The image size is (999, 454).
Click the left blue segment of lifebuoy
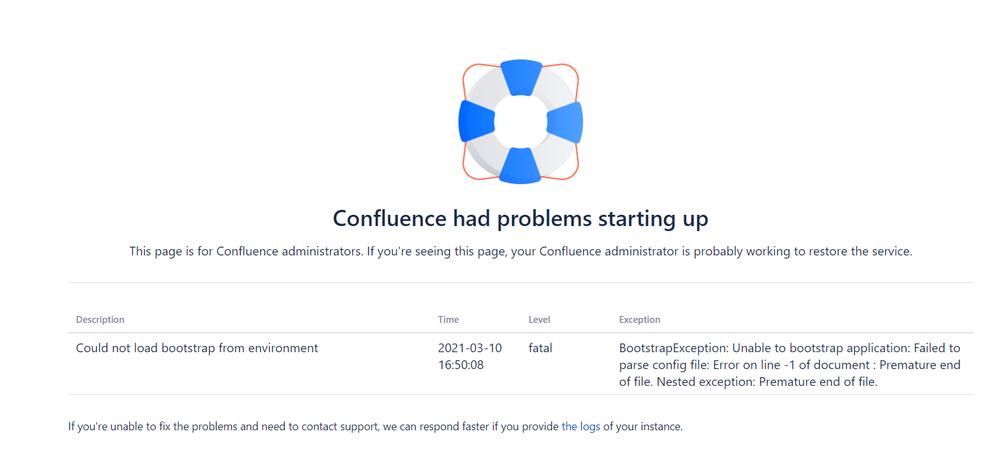pyautogui.click(x=477, y=122)
